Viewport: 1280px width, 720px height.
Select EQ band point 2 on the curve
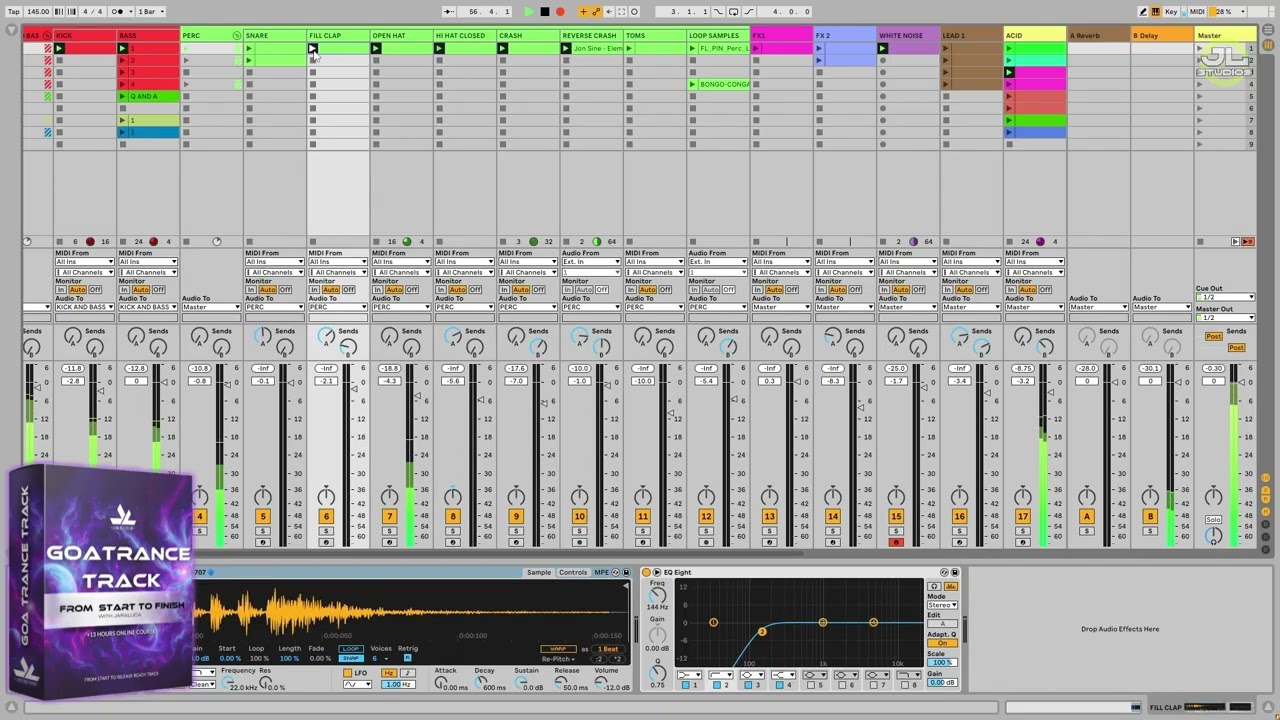coord(762,631)
